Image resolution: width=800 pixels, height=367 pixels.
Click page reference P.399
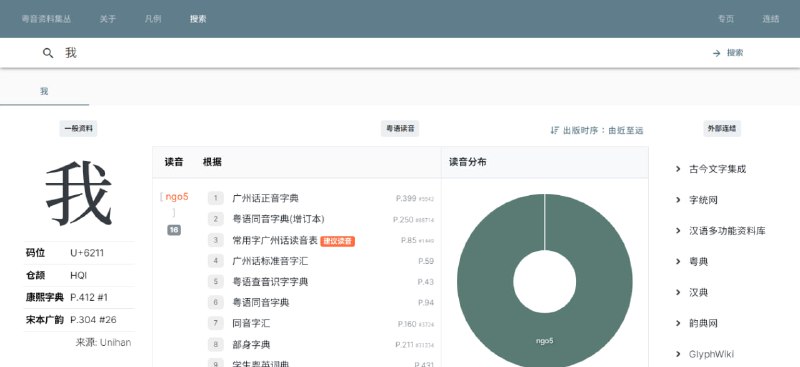[406, 199]
